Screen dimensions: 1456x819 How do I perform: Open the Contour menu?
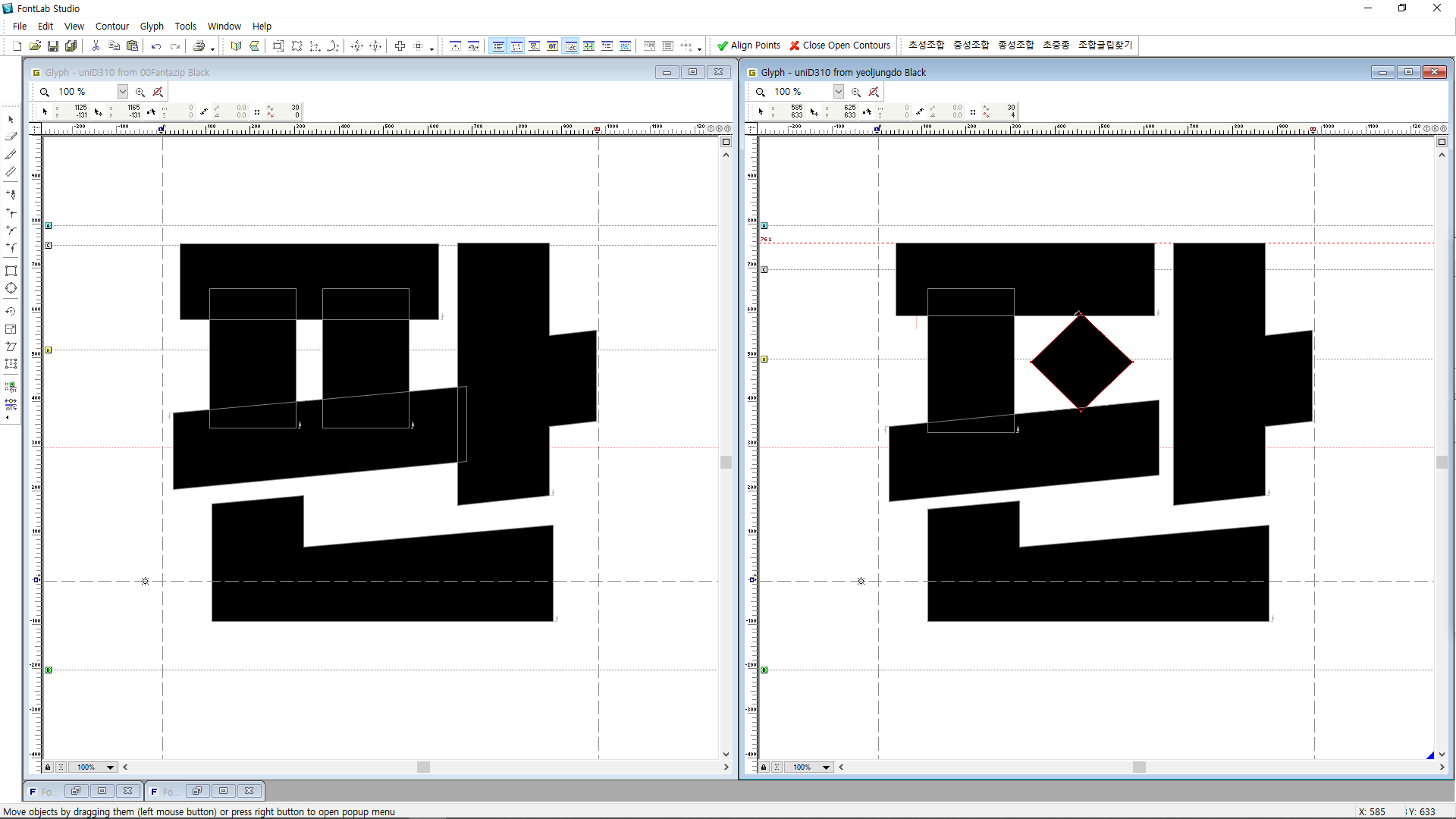(111, 27)
